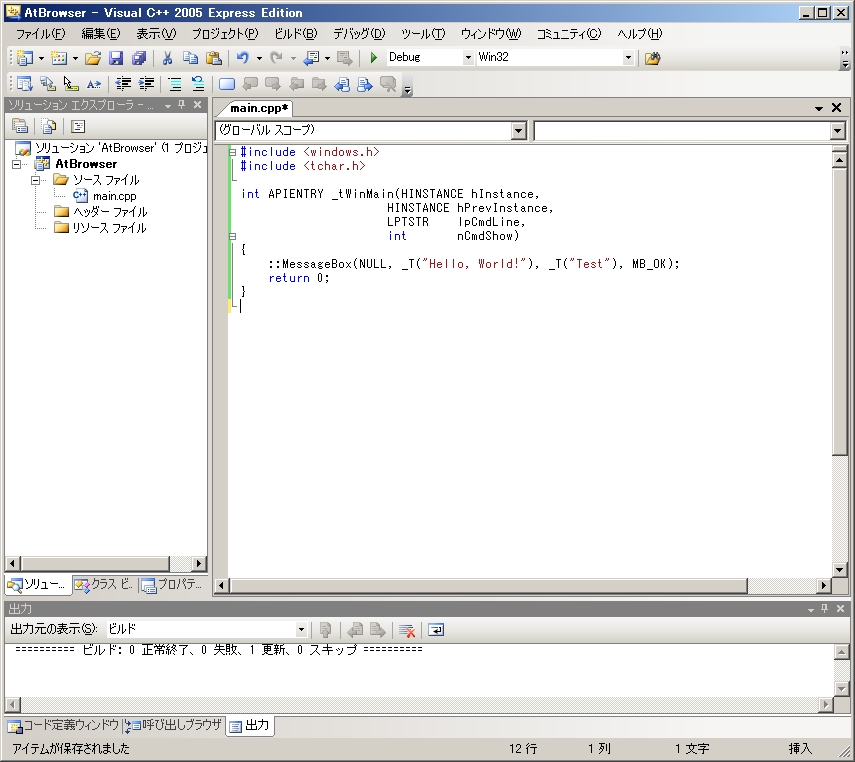Click the Display Word Completion icon

[94, 83]
